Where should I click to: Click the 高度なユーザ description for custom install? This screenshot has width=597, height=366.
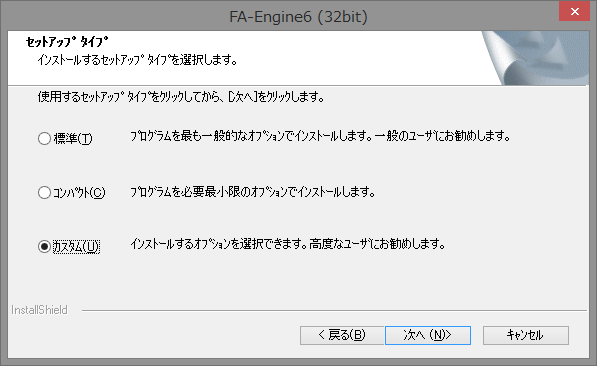tap(287, 244)
